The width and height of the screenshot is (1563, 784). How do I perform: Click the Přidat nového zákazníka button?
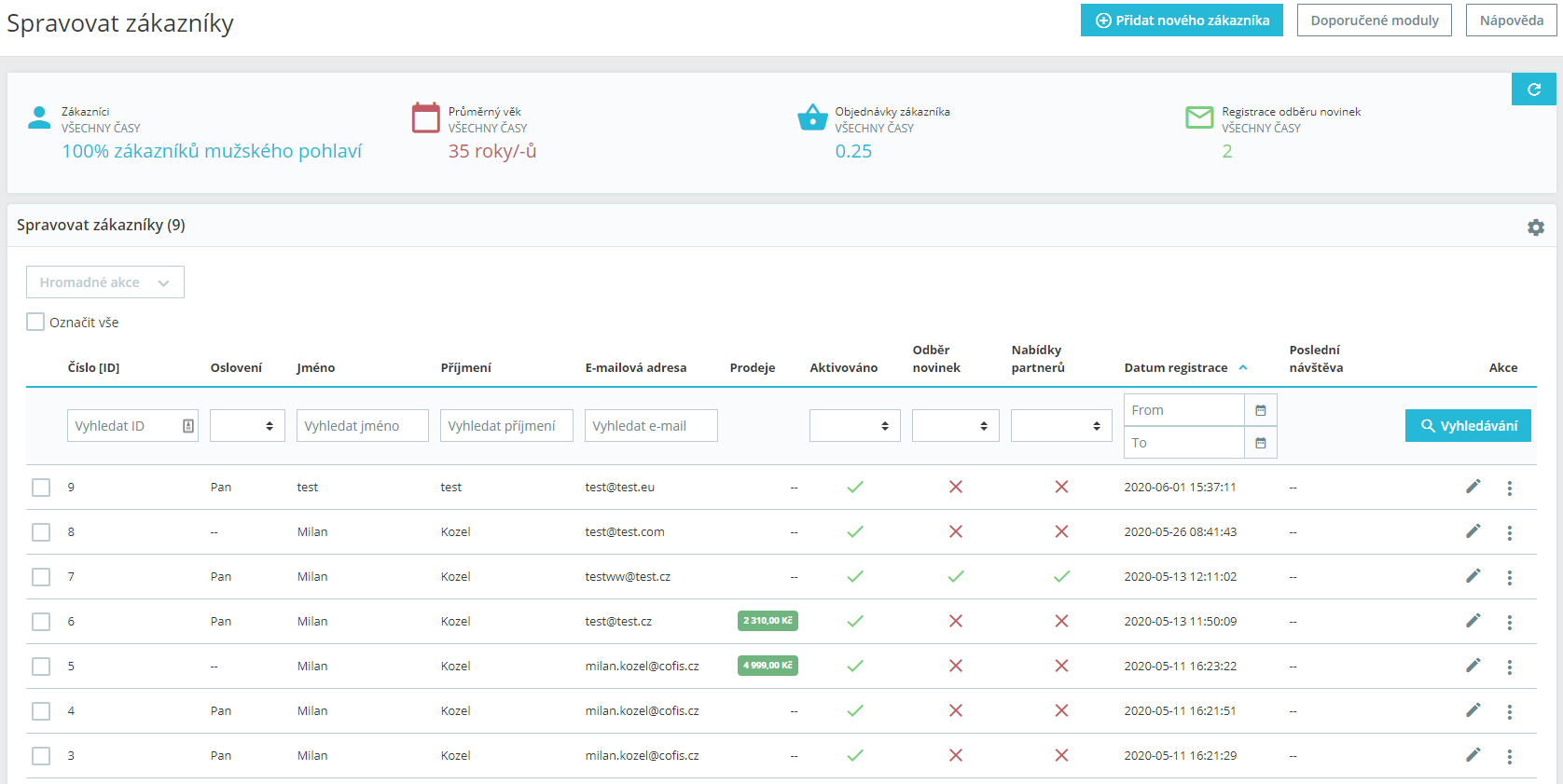coord(1182,21)
